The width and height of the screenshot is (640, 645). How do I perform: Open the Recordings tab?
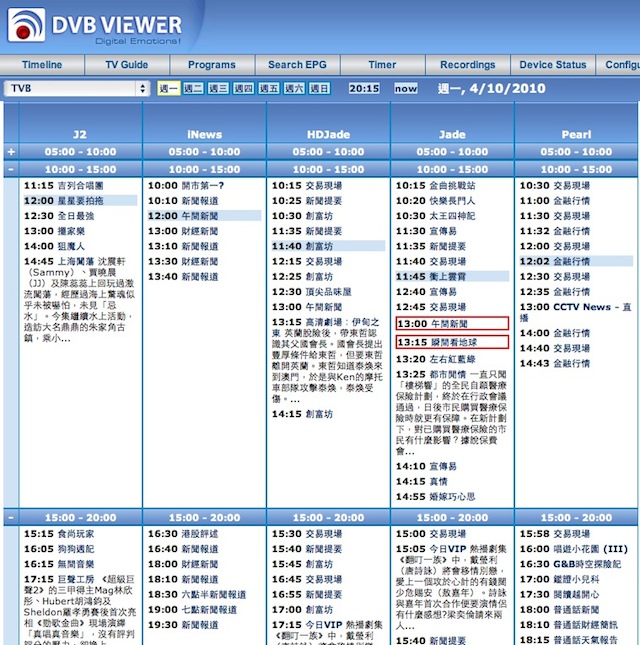pos(468,65)
